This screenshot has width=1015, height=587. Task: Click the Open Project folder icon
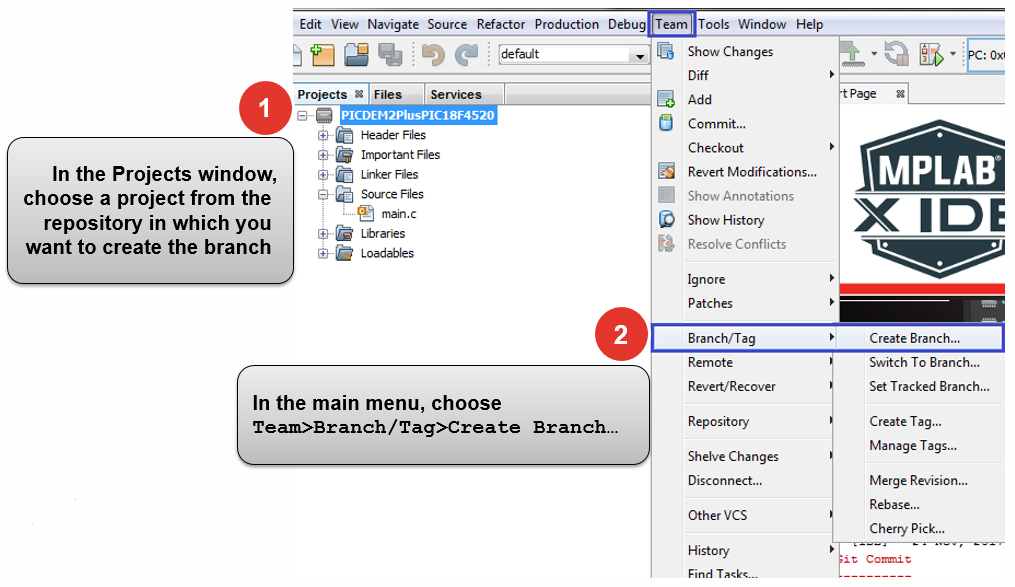pos(356,55)
